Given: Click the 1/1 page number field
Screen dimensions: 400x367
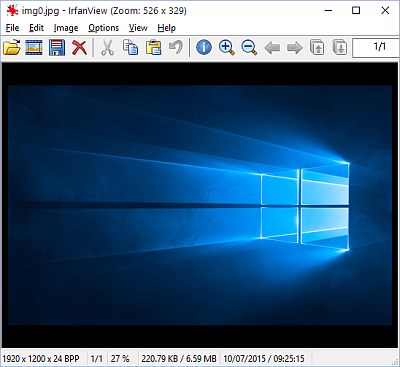Looking at the screenshot, I should tap(376, 48).
